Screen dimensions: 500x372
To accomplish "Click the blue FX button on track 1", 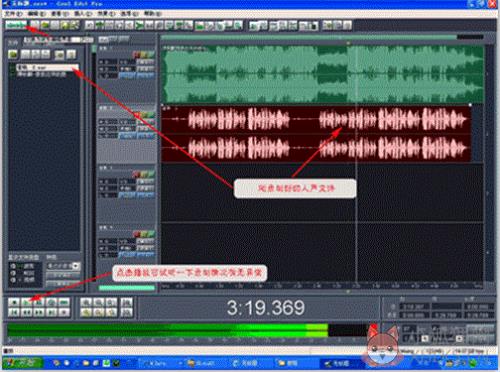I will [x=127, y=76].
